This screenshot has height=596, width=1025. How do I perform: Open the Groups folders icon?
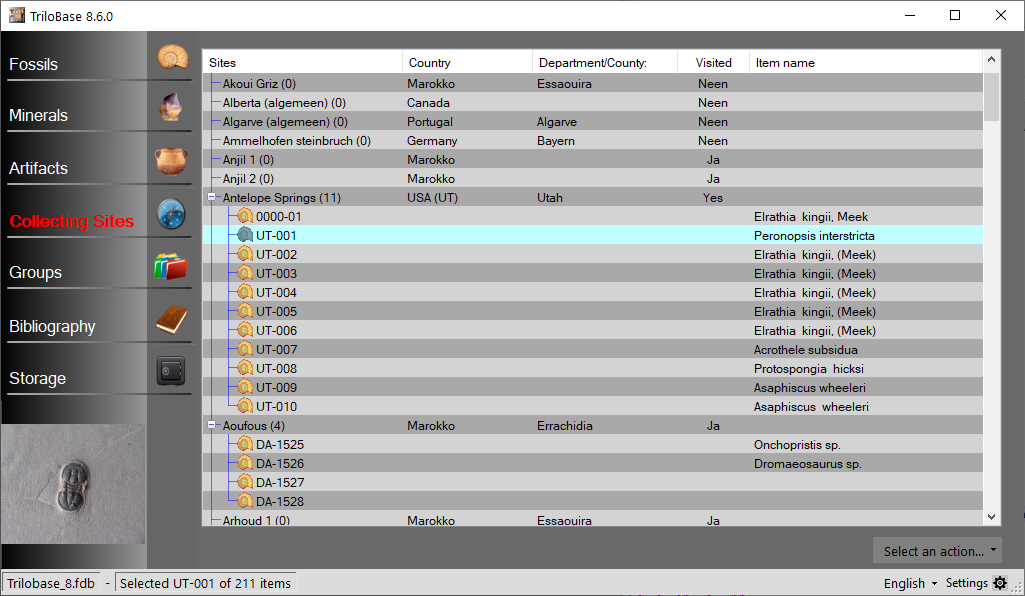[x=171, y=267]
